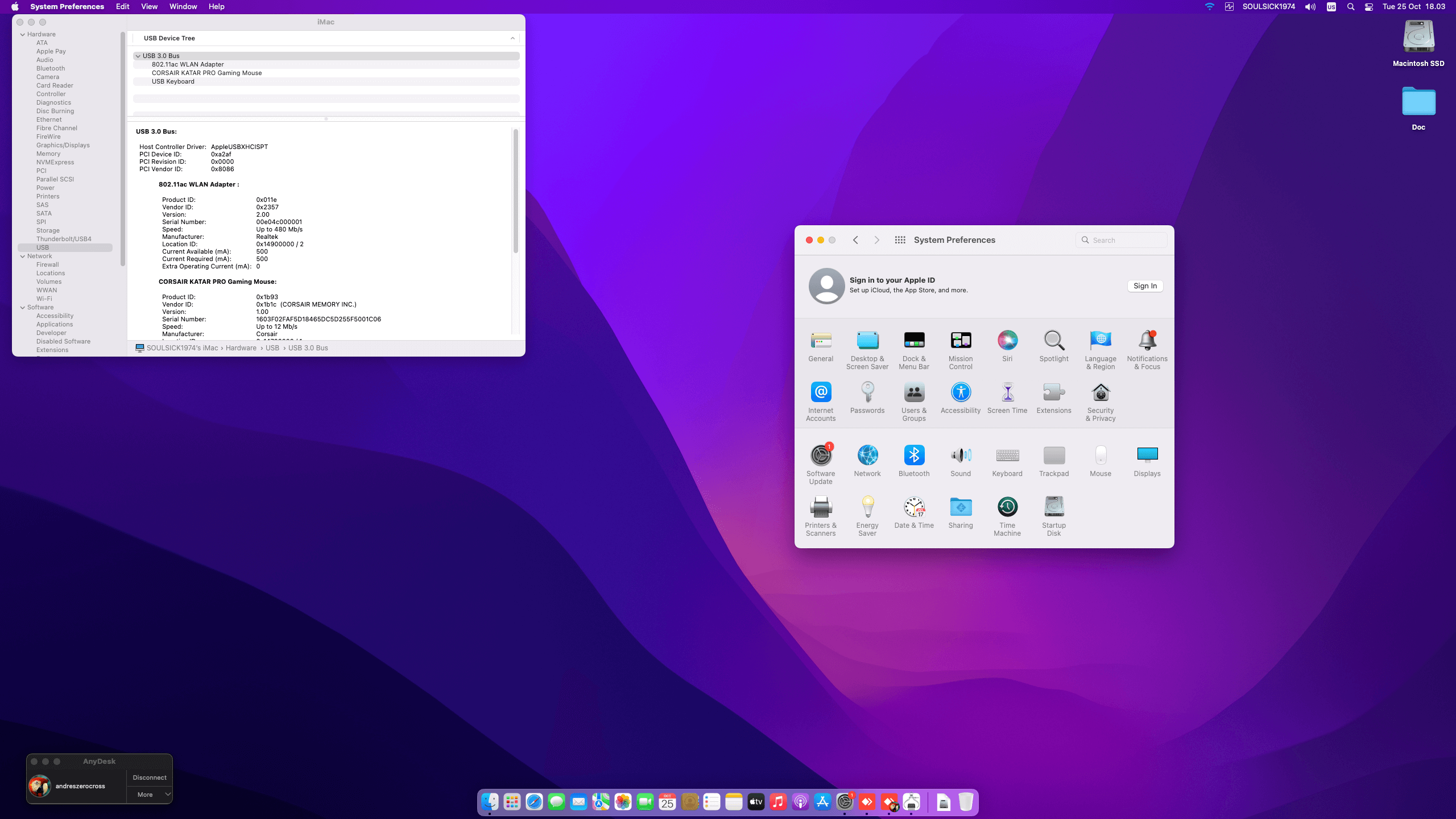
Task: Click the System Preferences search field
Action: click(1121, 240)
